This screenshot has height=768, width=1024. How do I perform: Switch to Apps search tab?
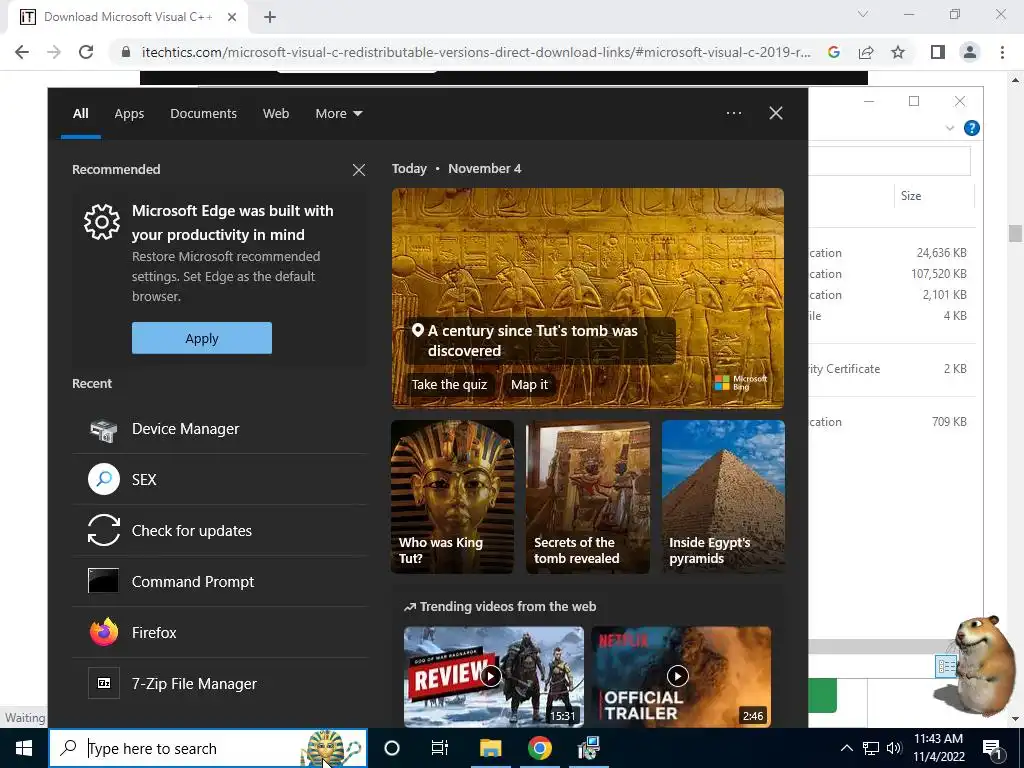(129, 114)
